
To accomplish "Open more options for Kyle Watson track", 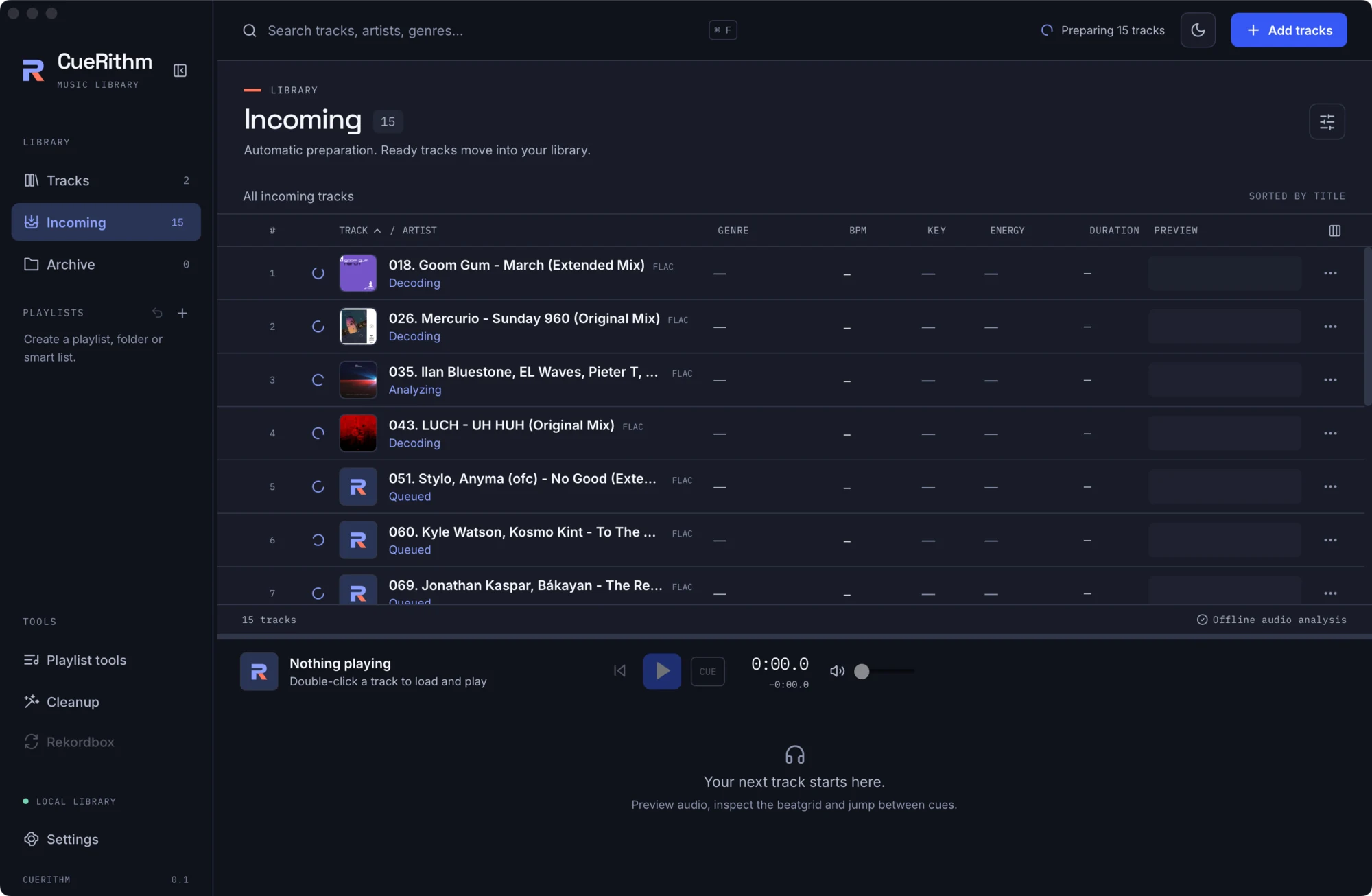I will [x=1330, y=540].
